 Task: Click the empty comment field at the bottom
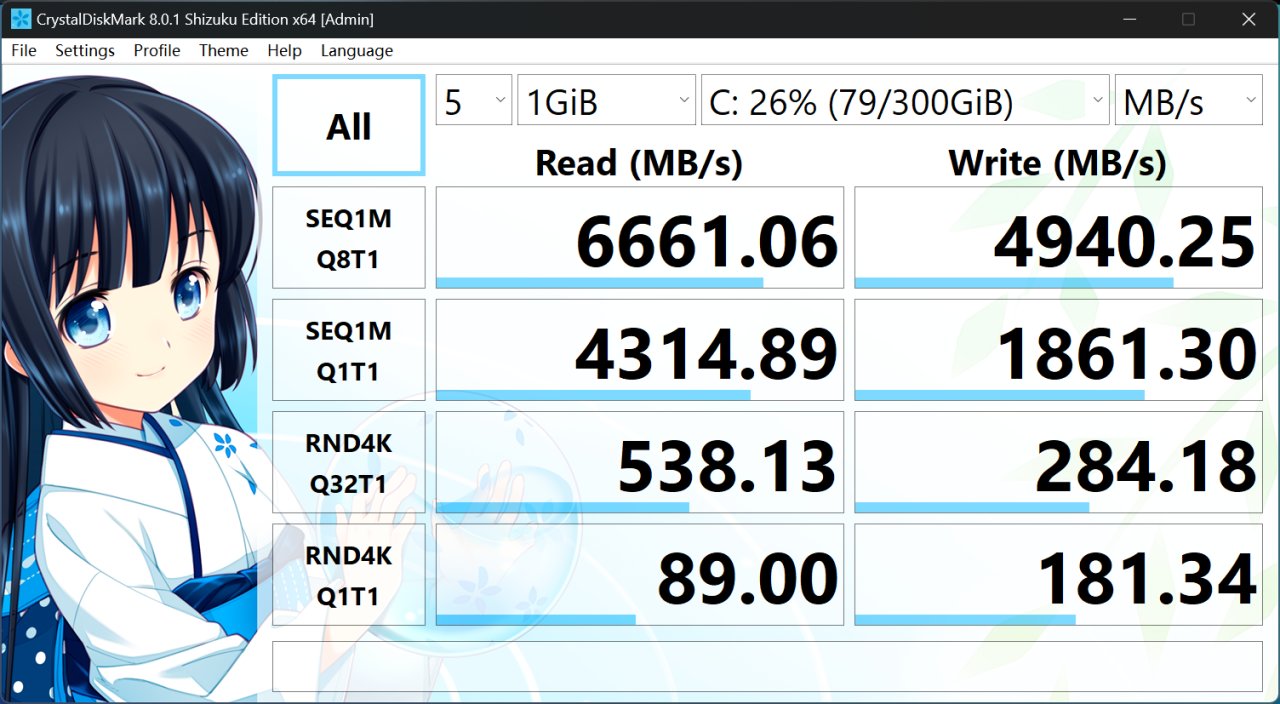(x=768, y=666)
